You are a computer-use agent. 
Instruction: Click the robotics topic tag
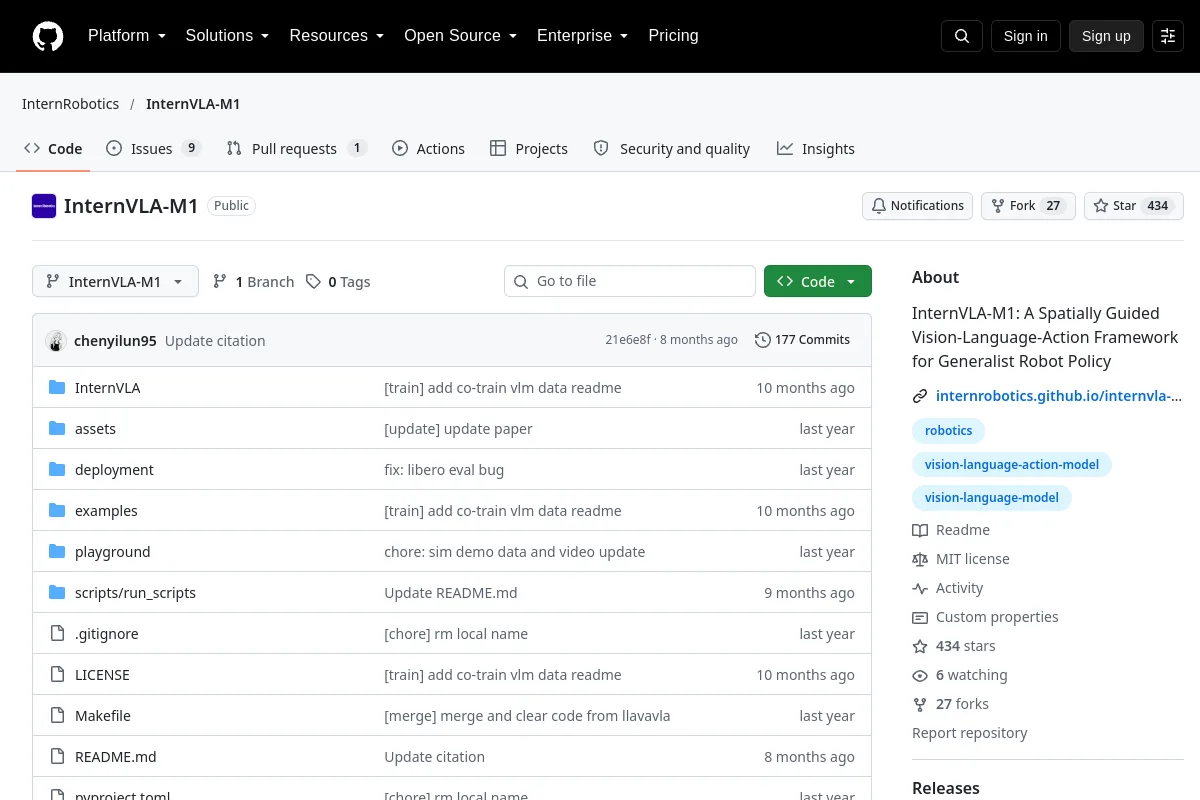[x=949, y=431]
